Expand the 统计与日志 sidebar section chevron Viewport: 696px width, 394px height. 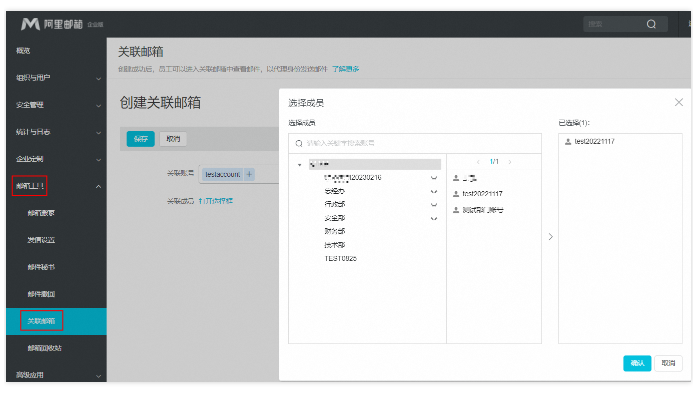99,133
